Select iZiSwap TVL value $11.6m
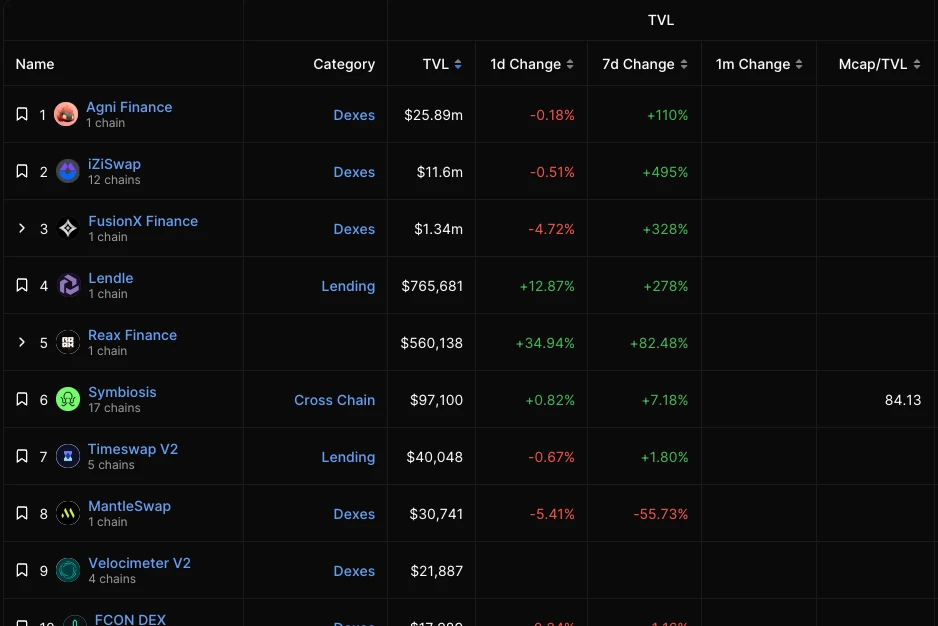938x626 pixels. (440, 172)
